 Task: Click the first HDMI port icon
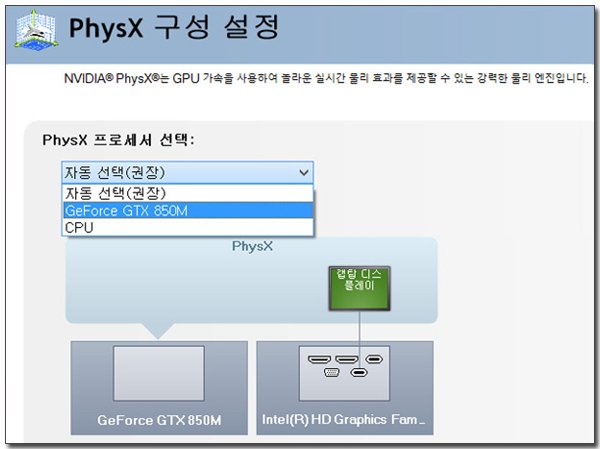(x=320, y=359)
